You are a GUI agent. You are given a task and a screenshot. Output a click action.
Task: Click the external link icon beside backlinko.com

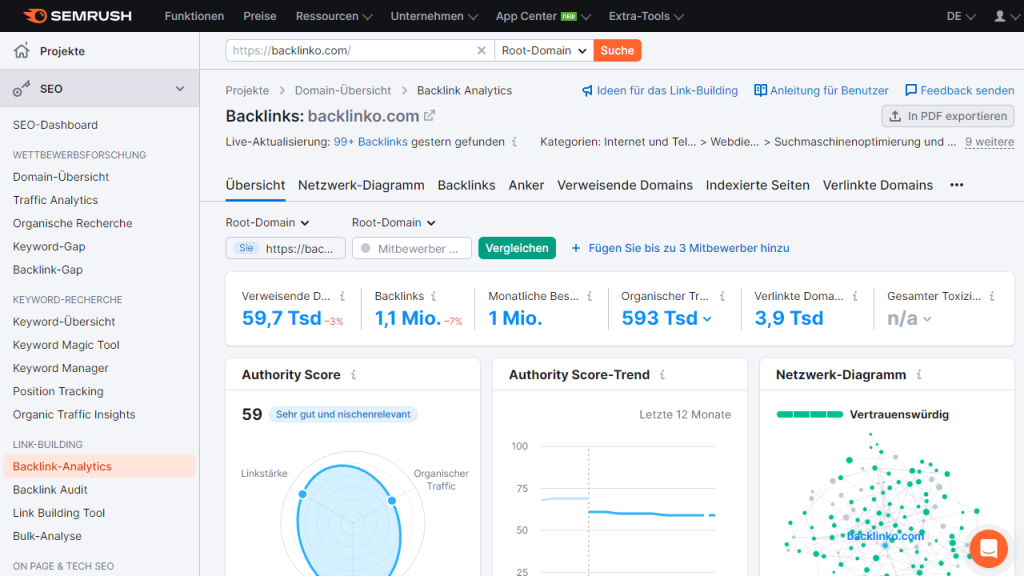tap(430, 116)
